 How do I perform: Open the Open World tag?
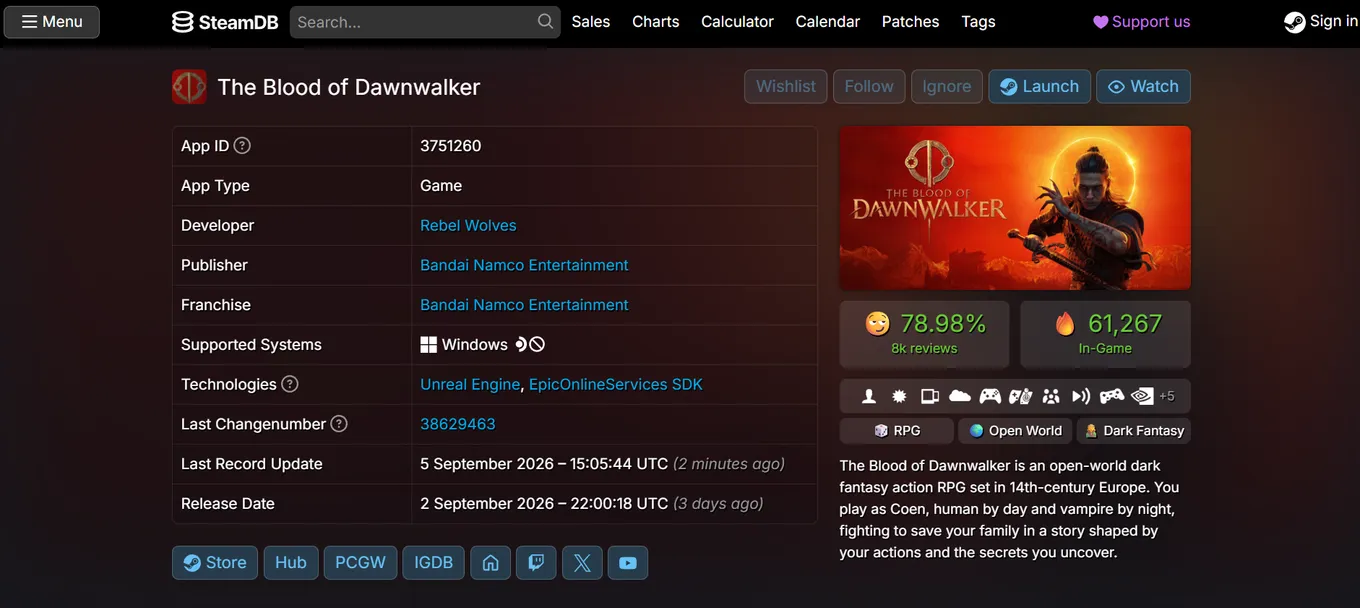click(1015, 431)
